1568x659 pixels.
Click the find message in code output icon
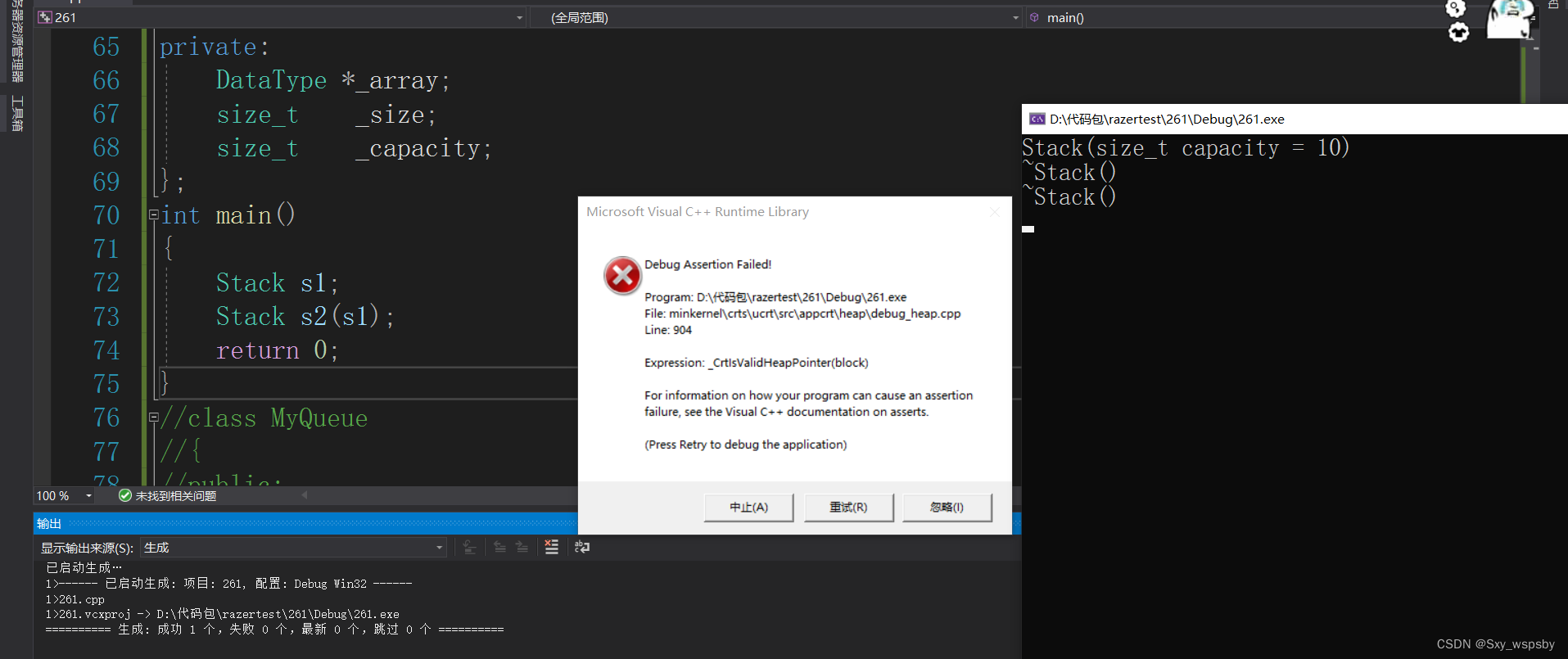(469, 547)
